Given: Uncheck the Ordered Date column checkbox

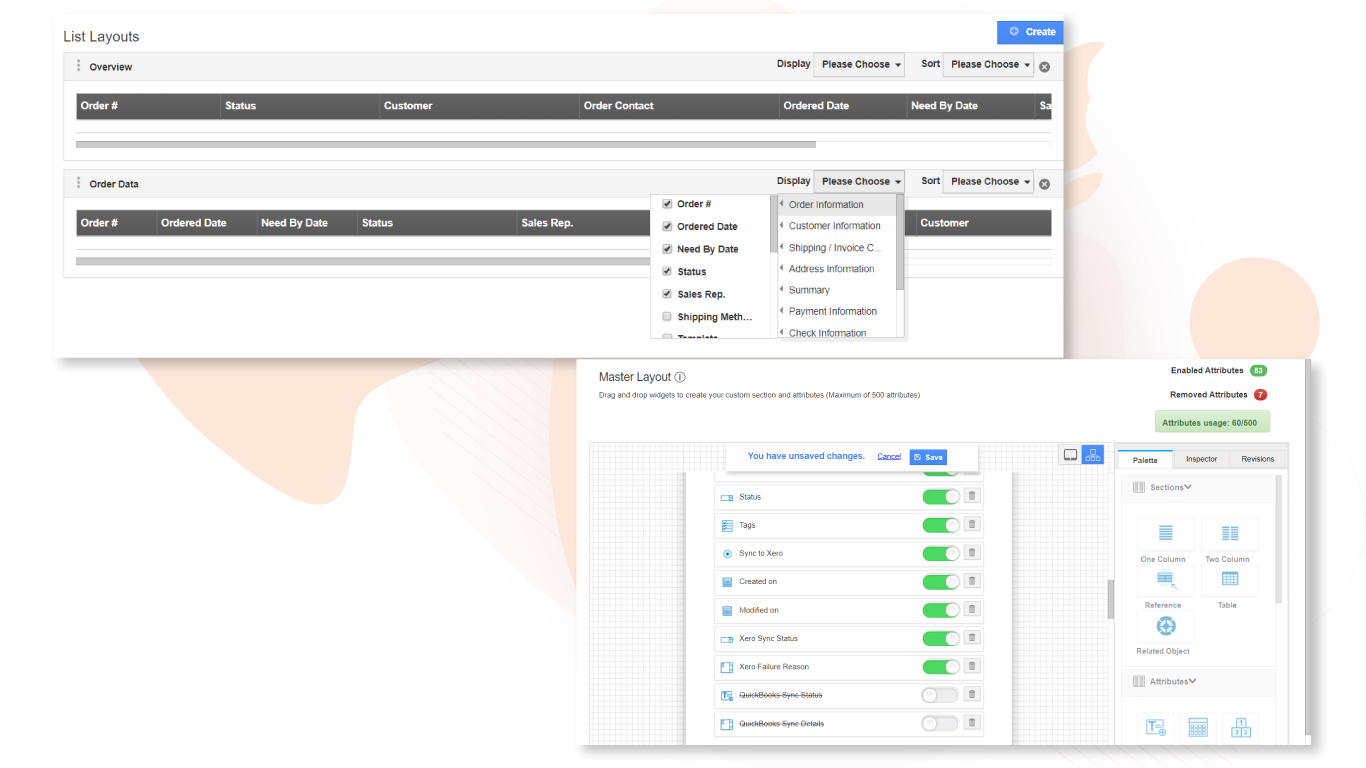Looking at the screenshot, I should point(667,226).
